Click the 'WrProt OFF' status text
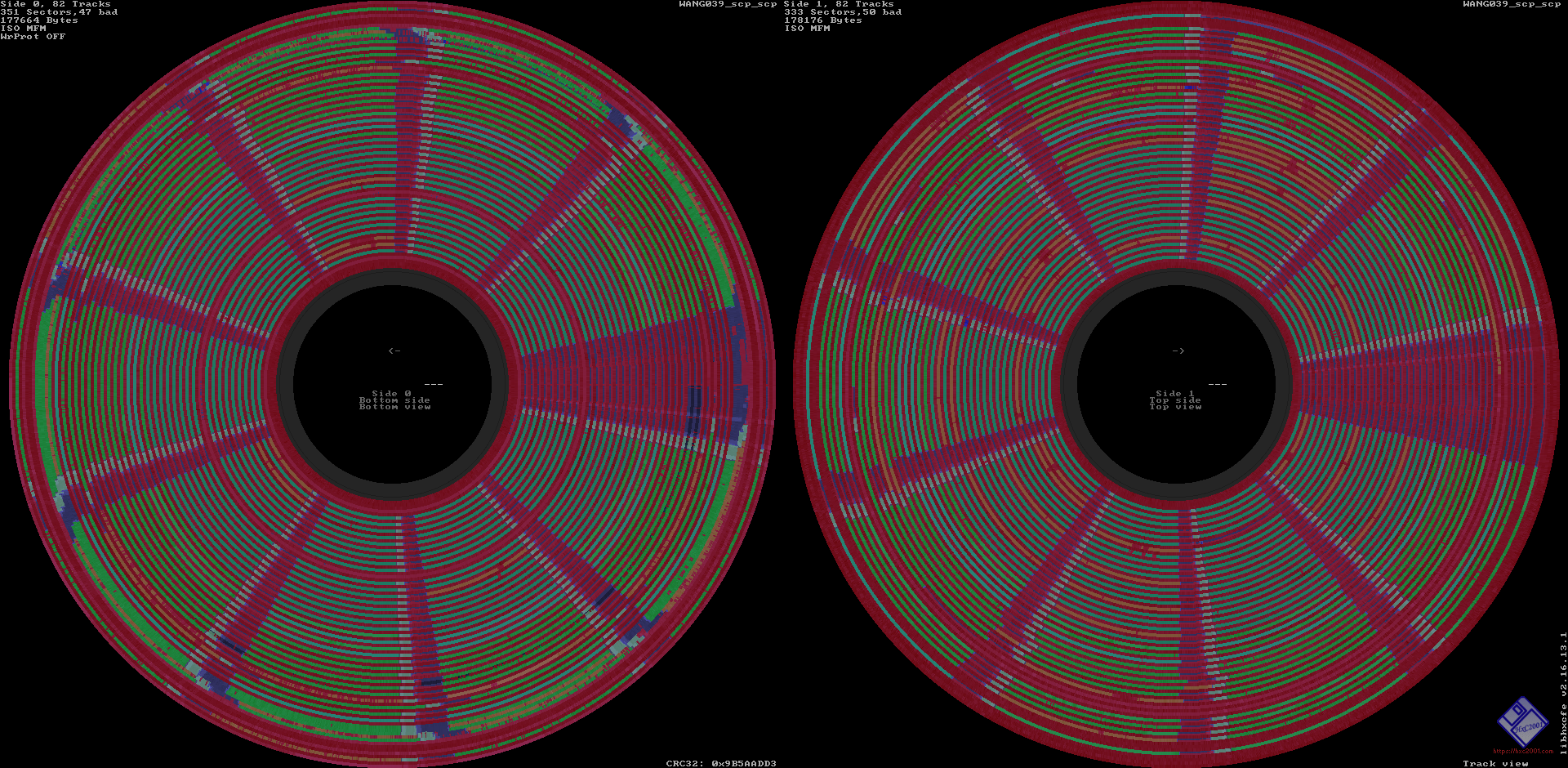Screen dimensions: 1568x768 (33, 37)
